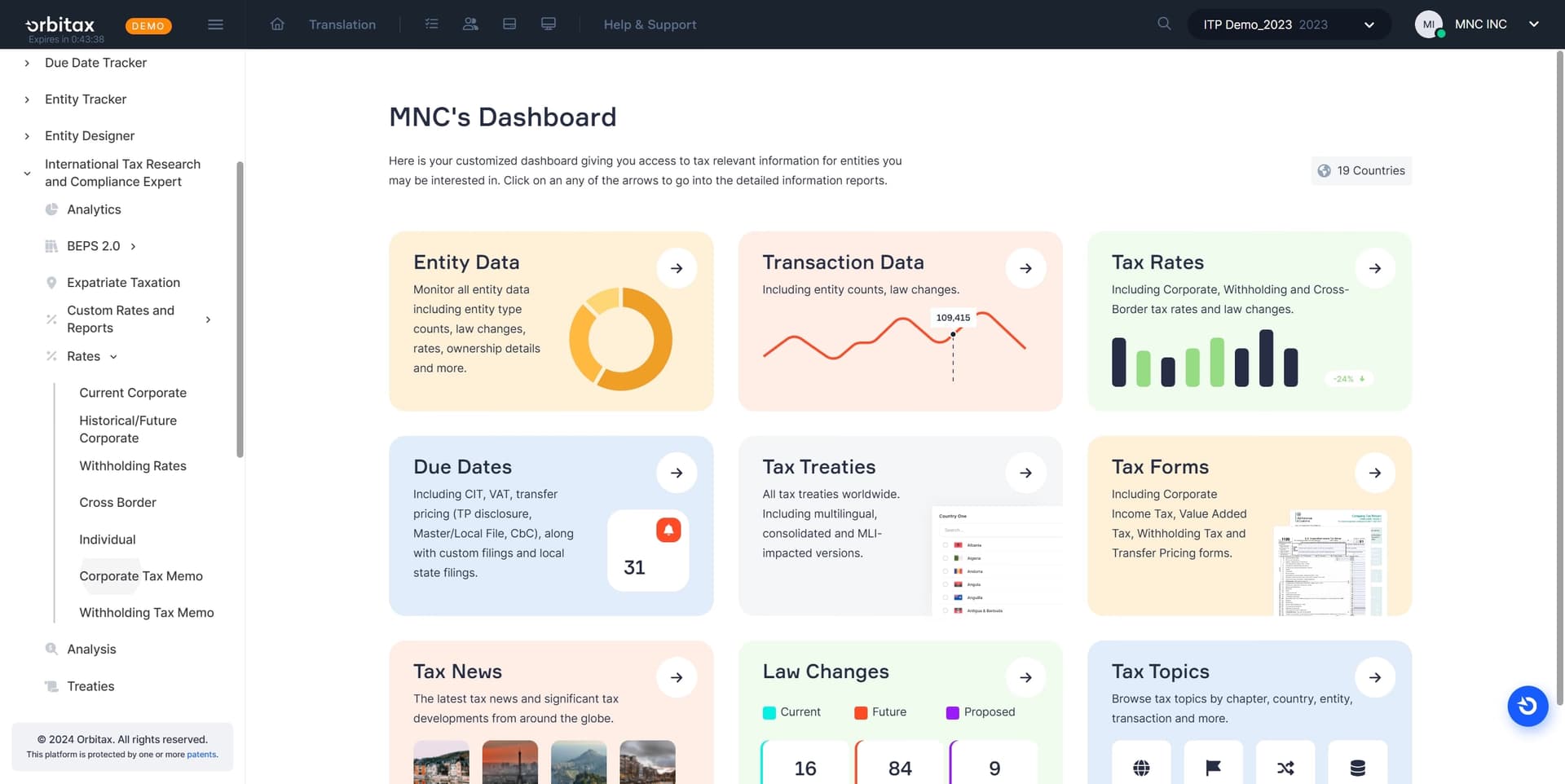The height and width of the screenshot is (784, 1565).
Task: Open the Translation menu item
Action: tap(342, 24)
